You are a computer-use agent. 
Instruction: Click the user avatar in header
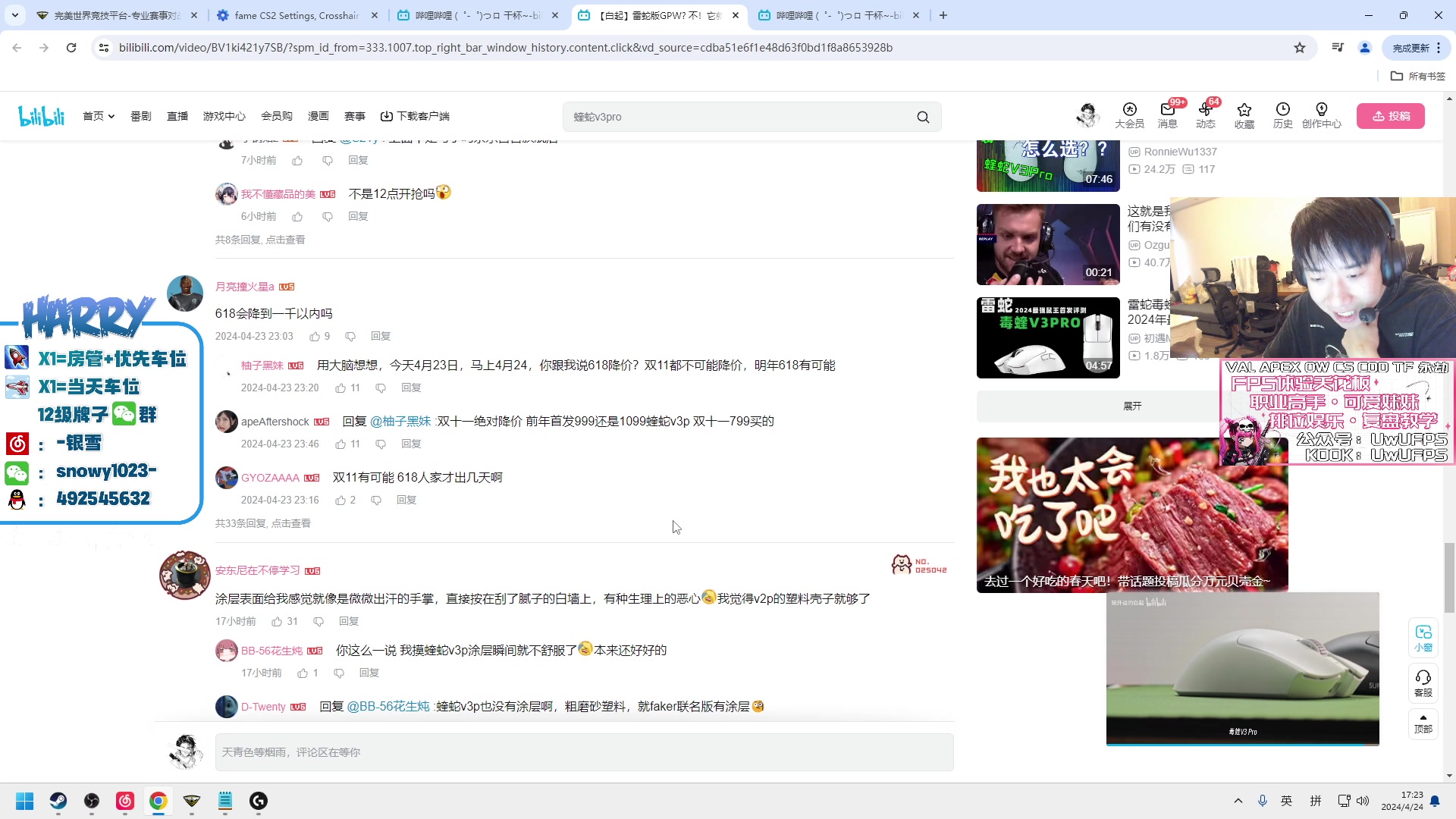coord(1088,116)
